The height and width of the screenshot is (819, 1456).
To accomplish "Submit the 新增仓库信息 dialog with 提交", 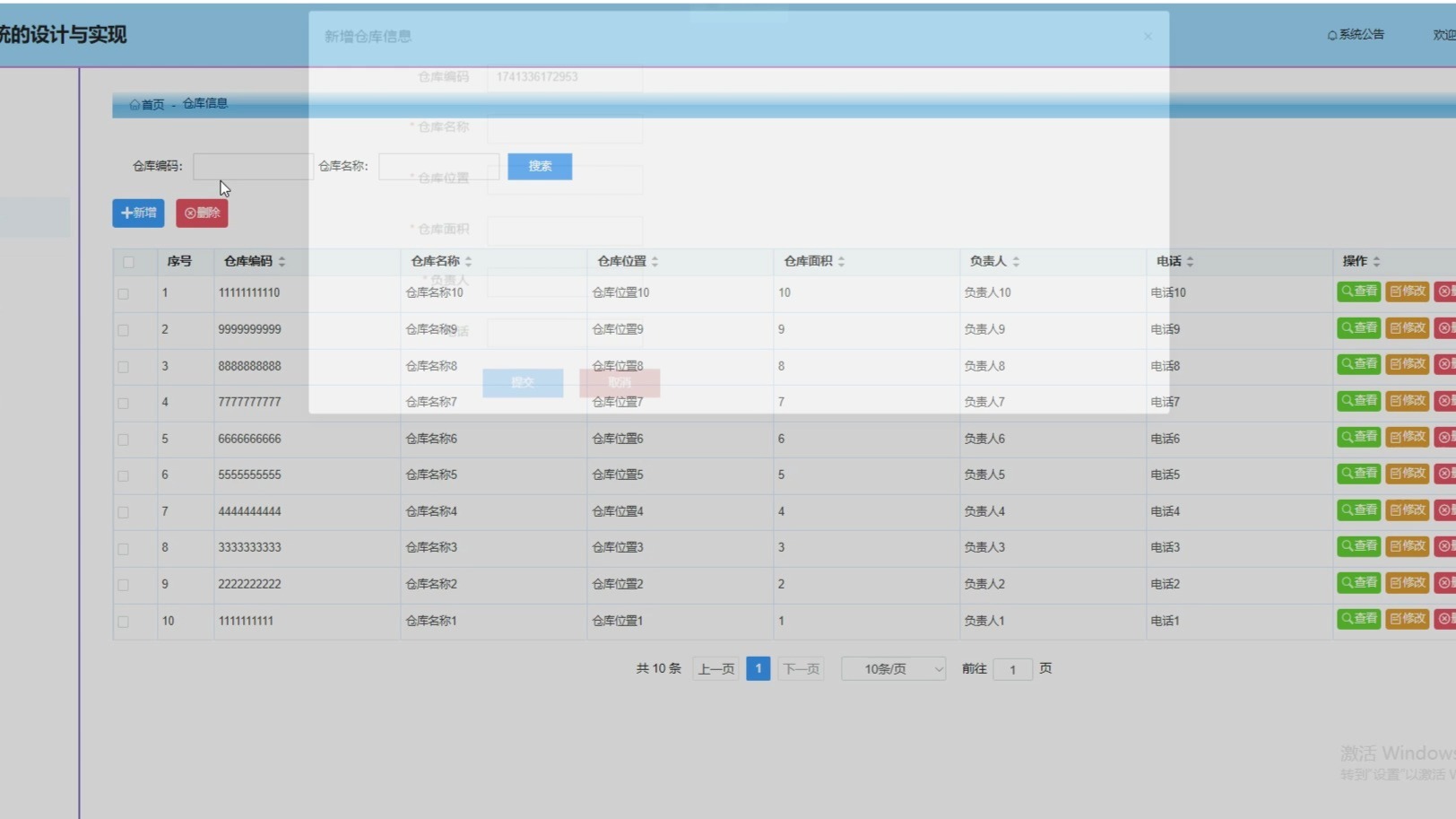I will (x=523, y=382).
